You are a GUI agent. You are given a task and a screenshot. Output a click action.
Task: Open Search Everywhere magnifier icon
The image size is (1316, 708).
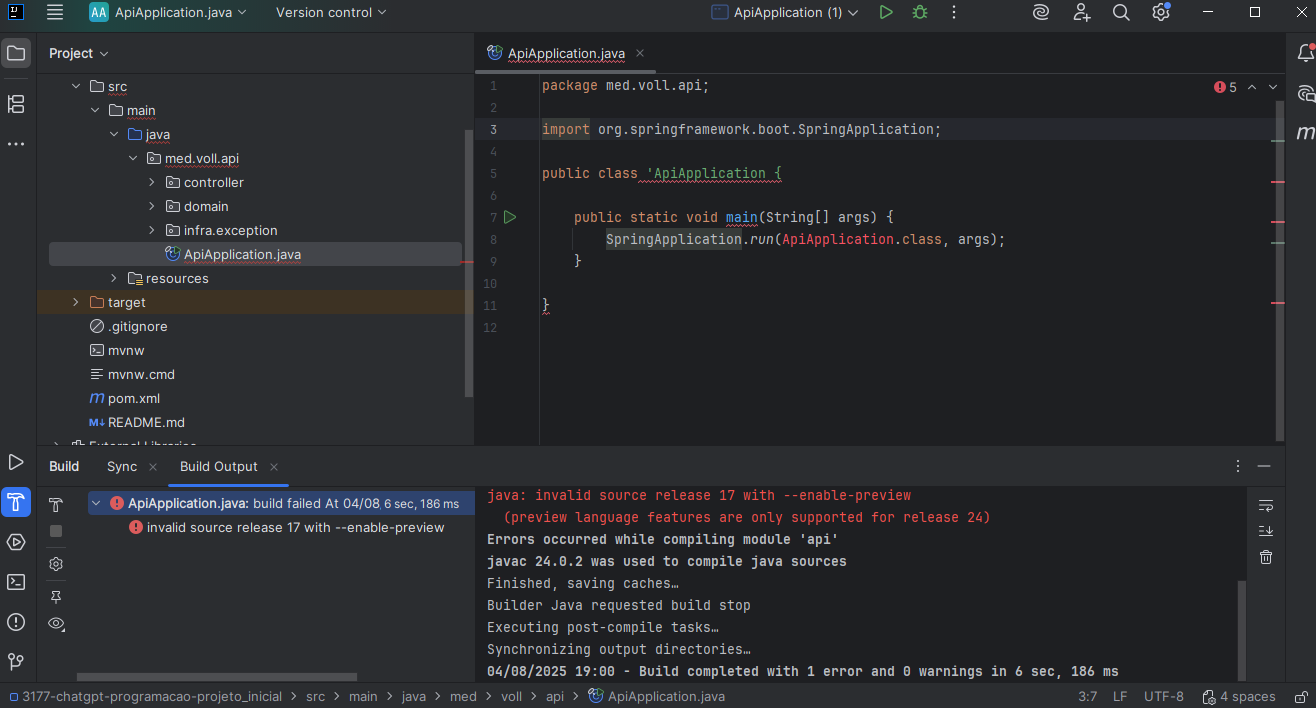(1121, 13)
